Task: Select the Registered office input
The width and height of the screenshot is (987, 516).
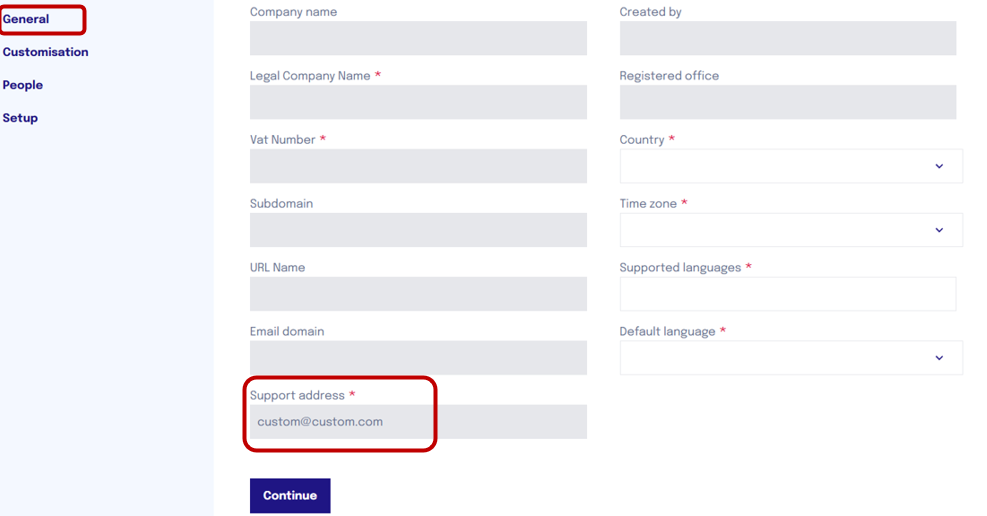Action: tap(787, 102)
